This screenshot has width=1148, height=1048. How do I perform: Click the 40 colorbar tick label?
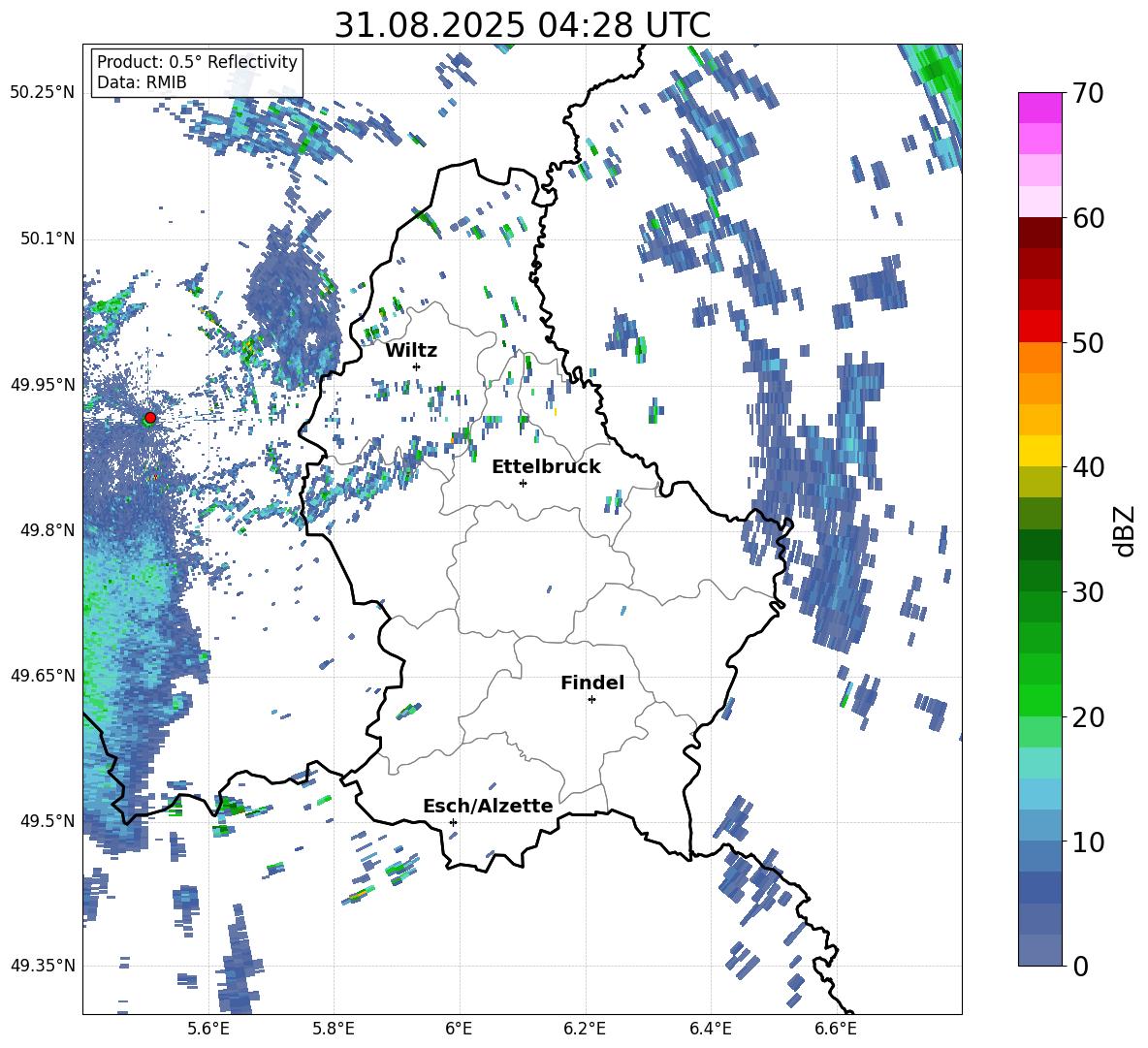pos(1087,467)
